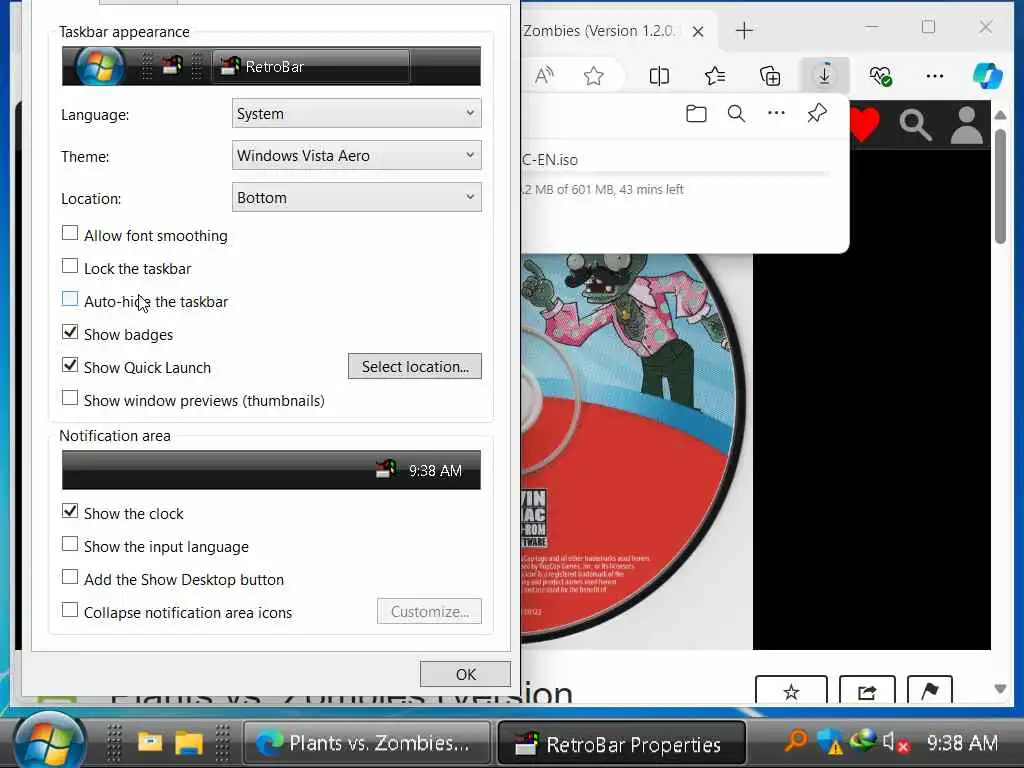Enable Allow font smoothing checkbox

click(x=70, y=233)
